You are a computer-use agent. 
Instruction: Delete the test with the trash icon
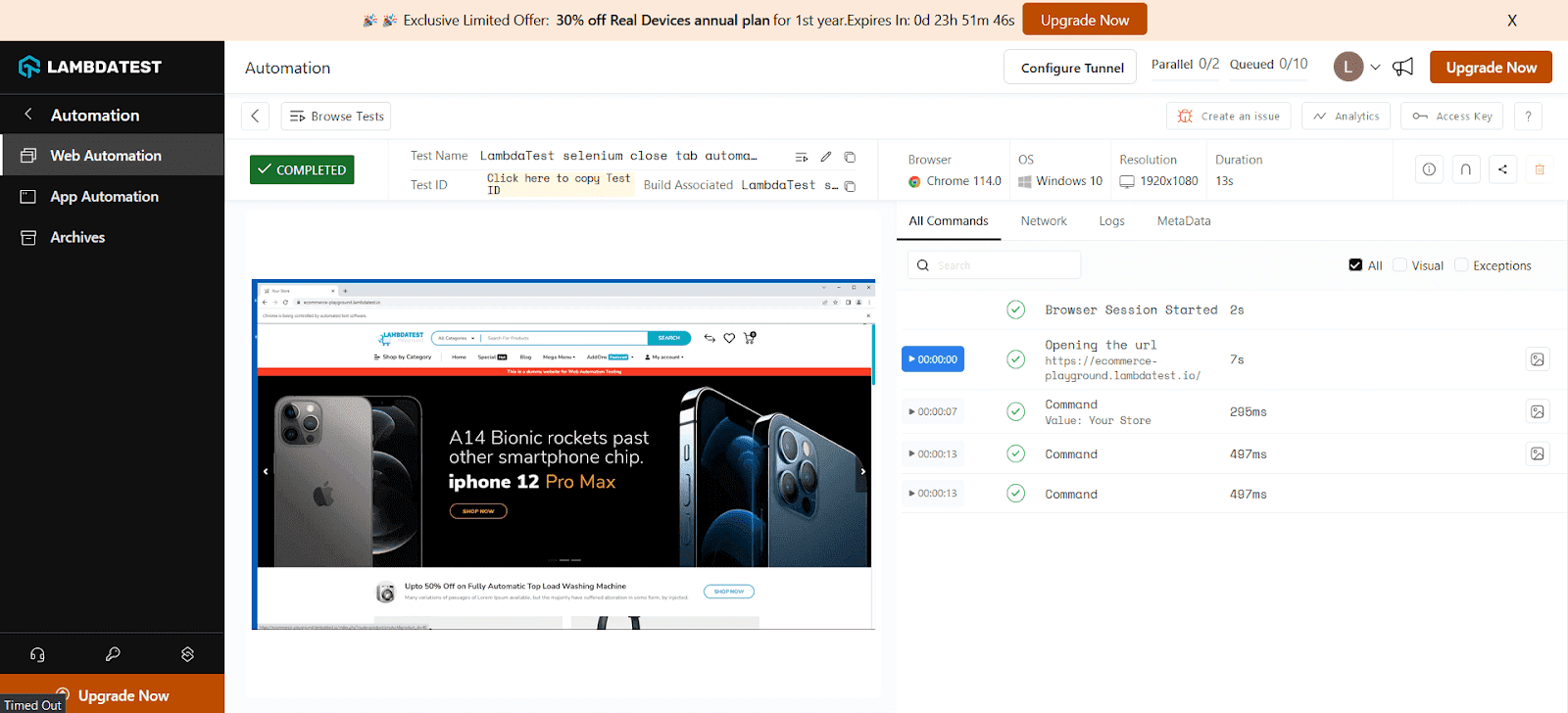pos(1540,169)
